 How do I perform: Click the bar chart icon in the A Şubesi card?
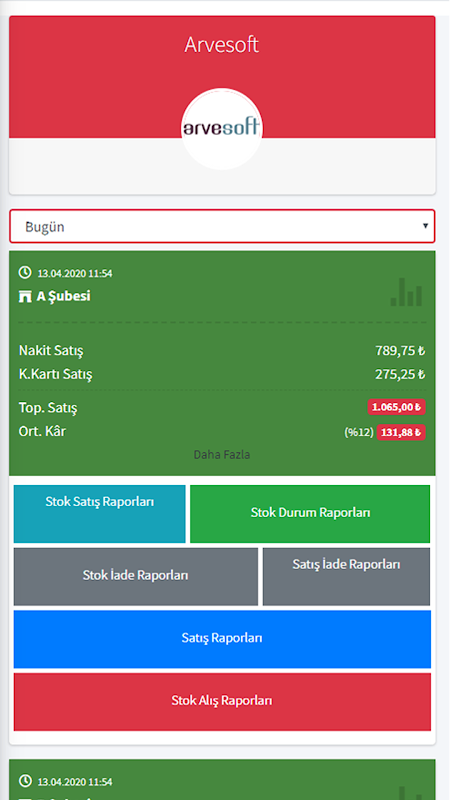coord(407,292)
